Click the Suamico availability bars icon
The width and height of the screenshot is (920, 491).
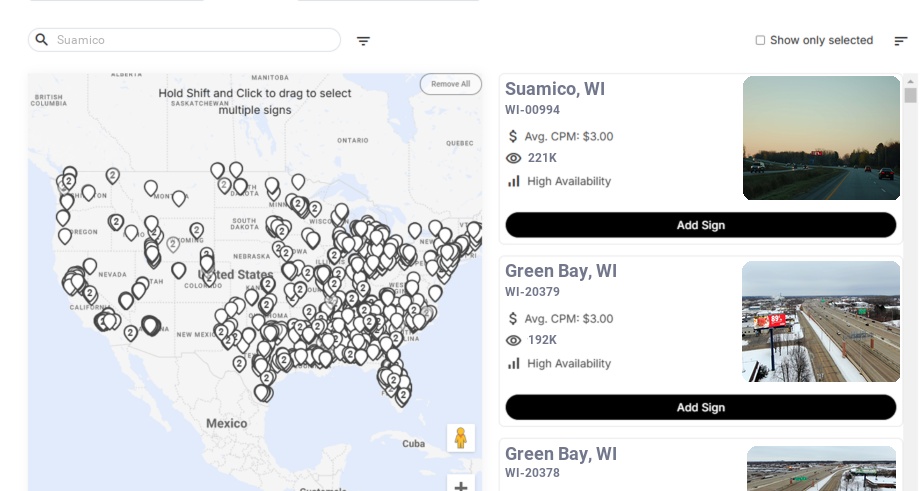pyautogui.click(x=514, y=181)
